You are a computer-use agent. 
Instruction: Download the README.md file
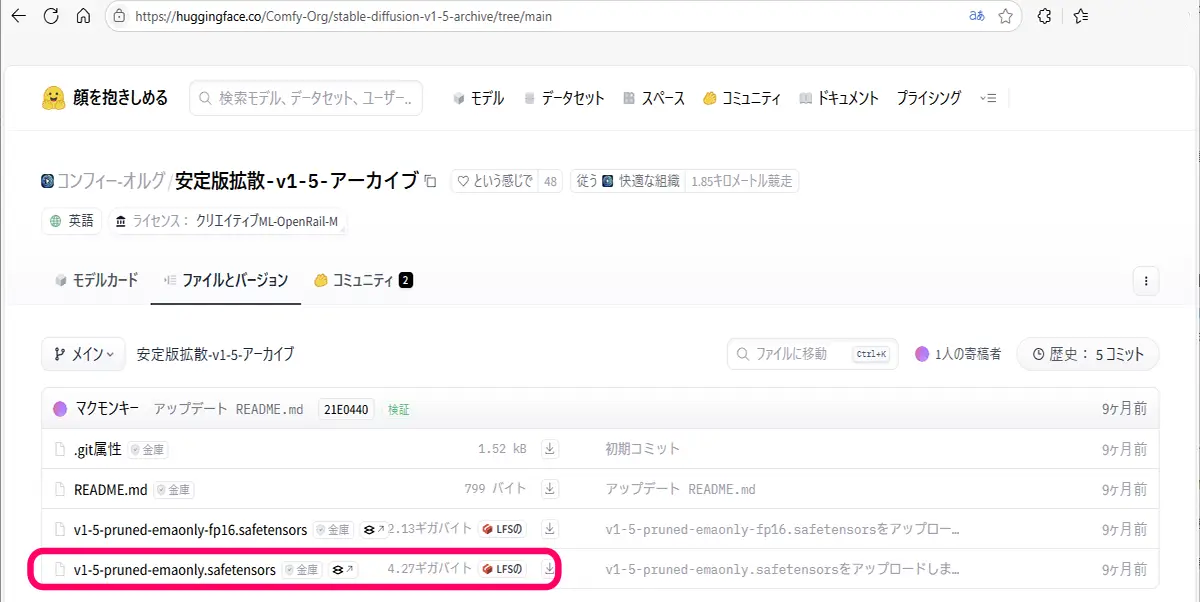coord(549,489)
